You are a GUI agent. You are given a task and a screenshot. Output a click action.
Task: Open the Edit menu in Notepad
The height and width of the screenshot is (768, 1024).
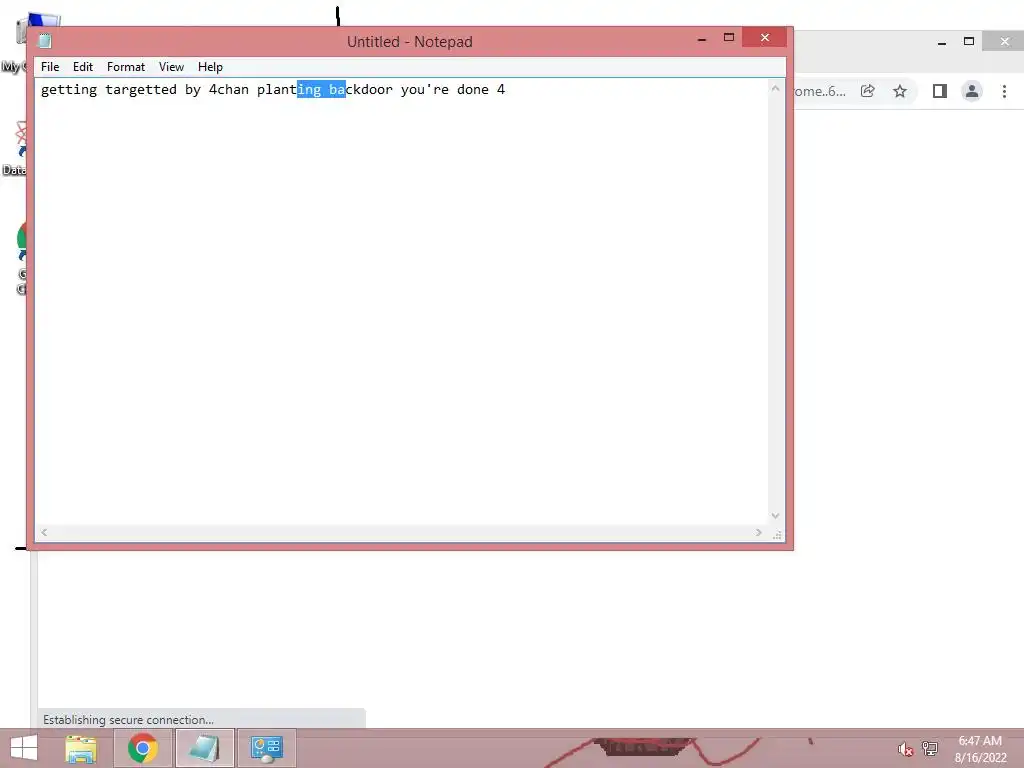(82, 67)
